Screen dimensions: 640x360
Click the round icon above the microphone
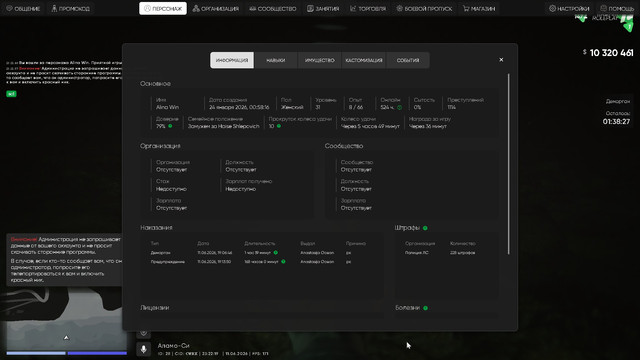tap(144, 333)
